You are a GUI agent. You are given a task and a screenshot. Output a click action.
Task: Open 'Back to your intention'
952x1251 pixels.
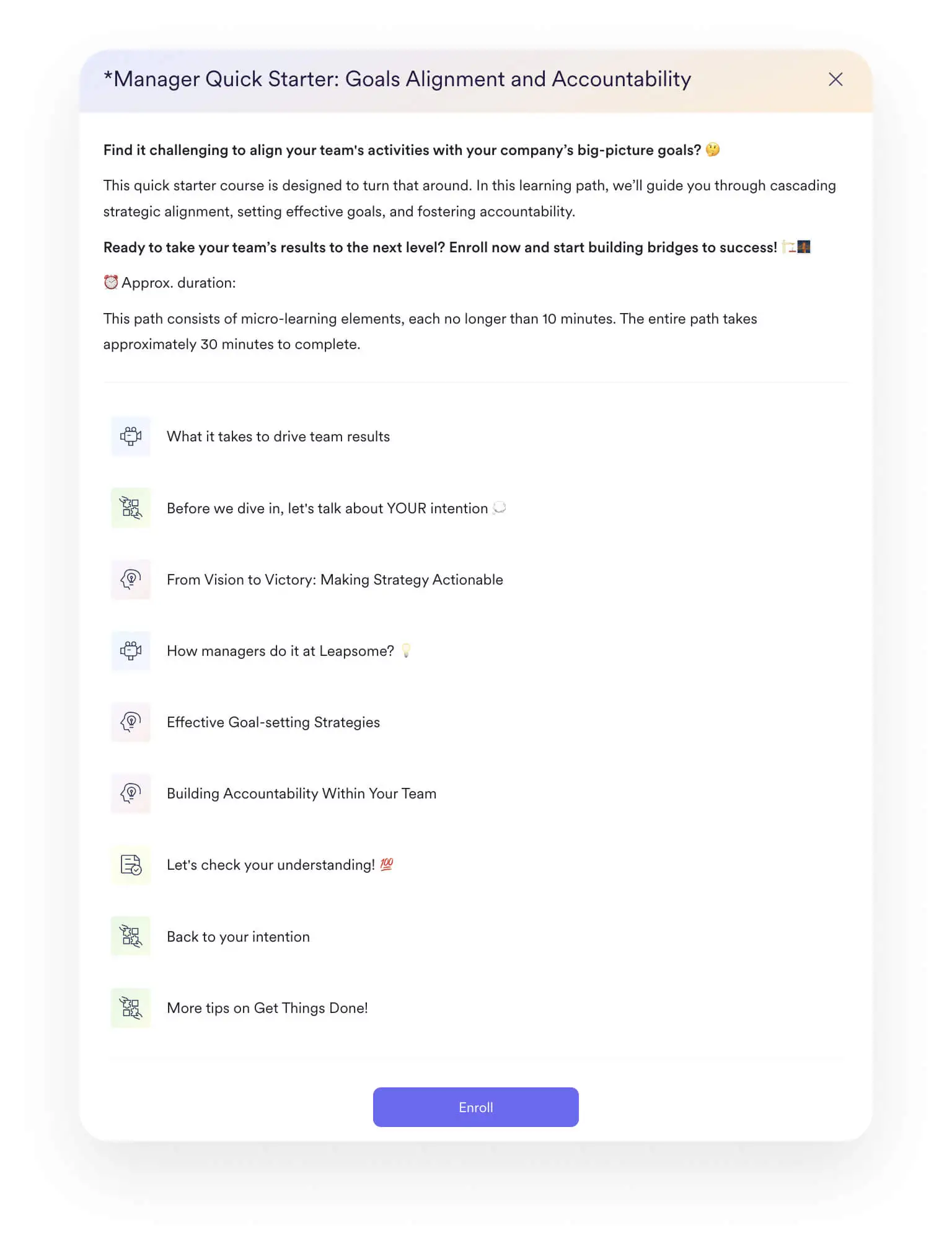click(x=237, y=937)
